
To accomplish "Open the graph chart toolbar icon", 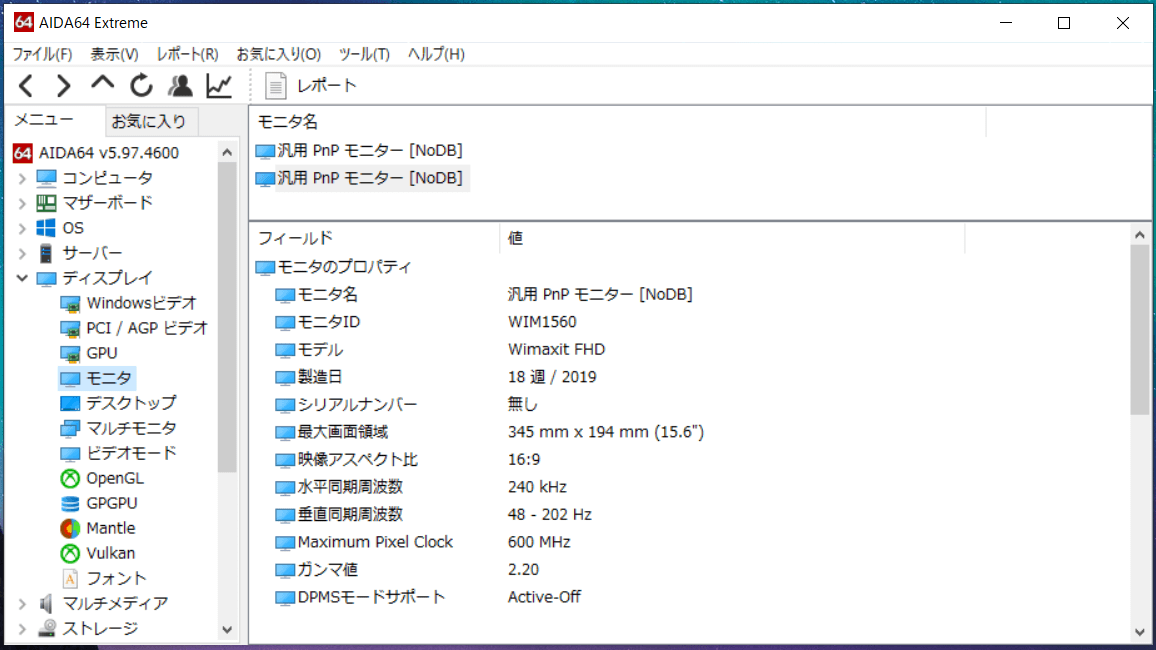I will coord(219,86).
